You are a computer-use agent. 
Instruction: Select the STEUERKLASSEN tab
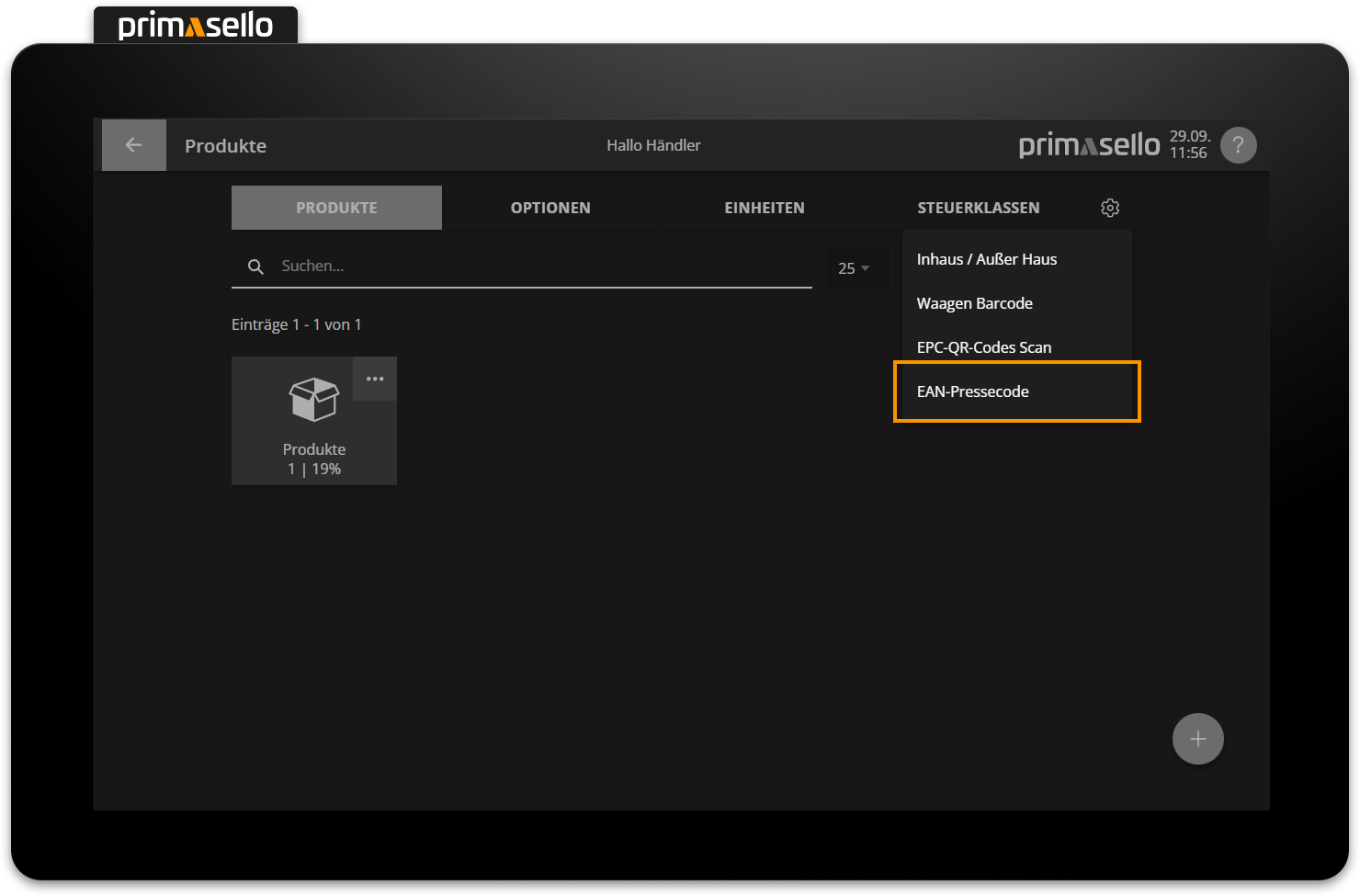click(x=978, y=208)
